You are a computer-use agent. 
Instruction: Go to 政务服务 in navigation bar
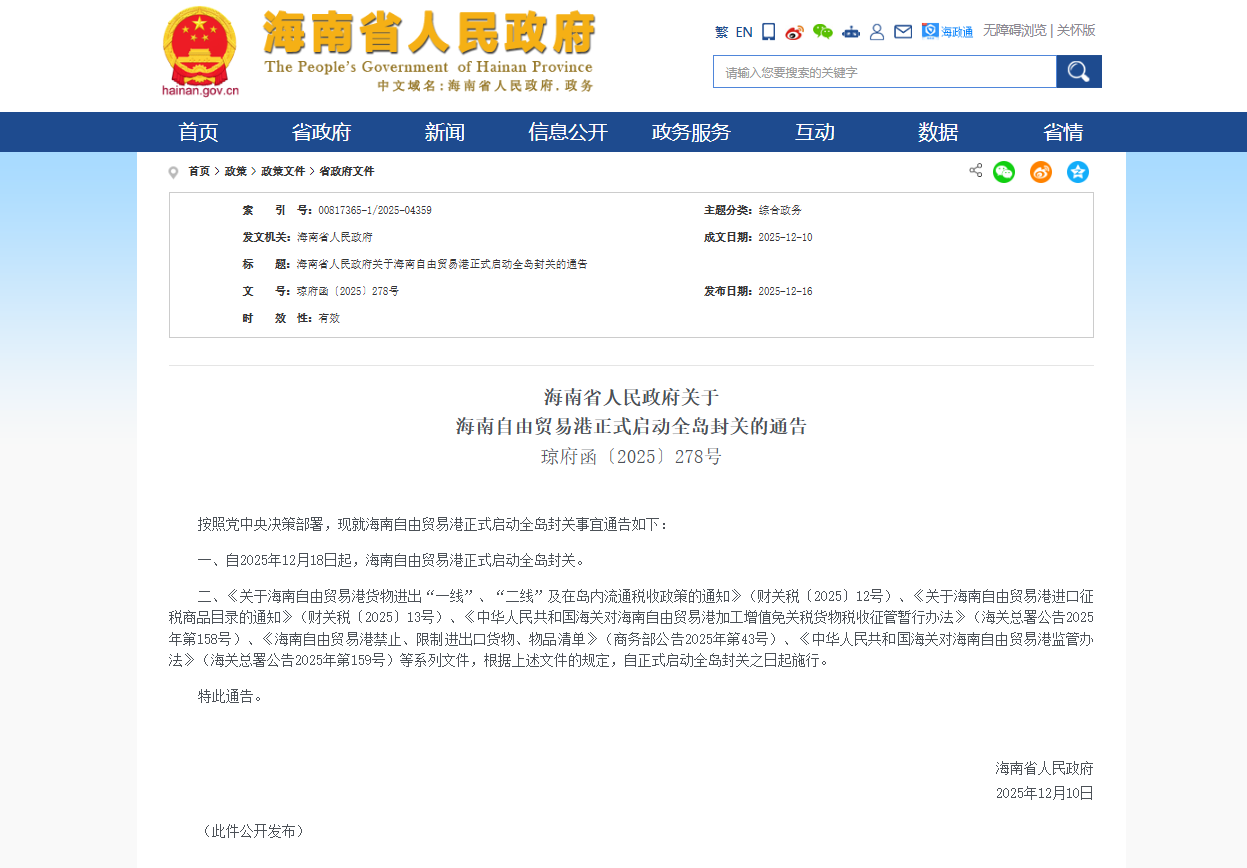pos(691,132)
